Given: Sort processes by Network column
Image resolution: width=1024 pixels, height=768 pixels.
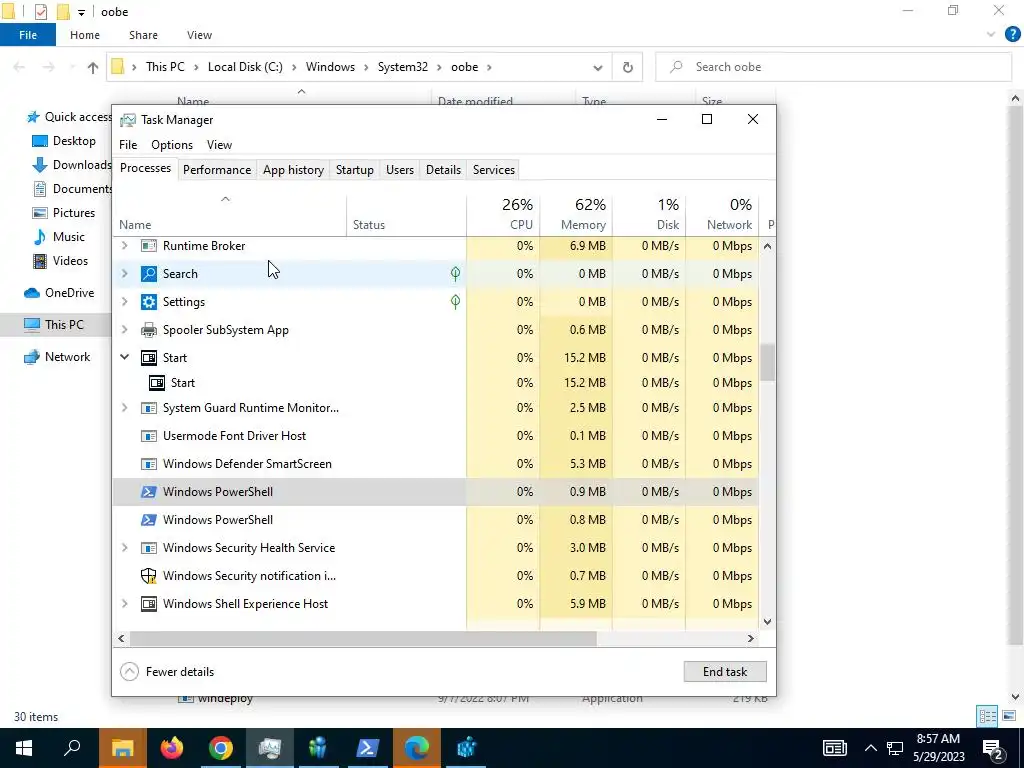Looking at the screenshot, I should [722, 215].
